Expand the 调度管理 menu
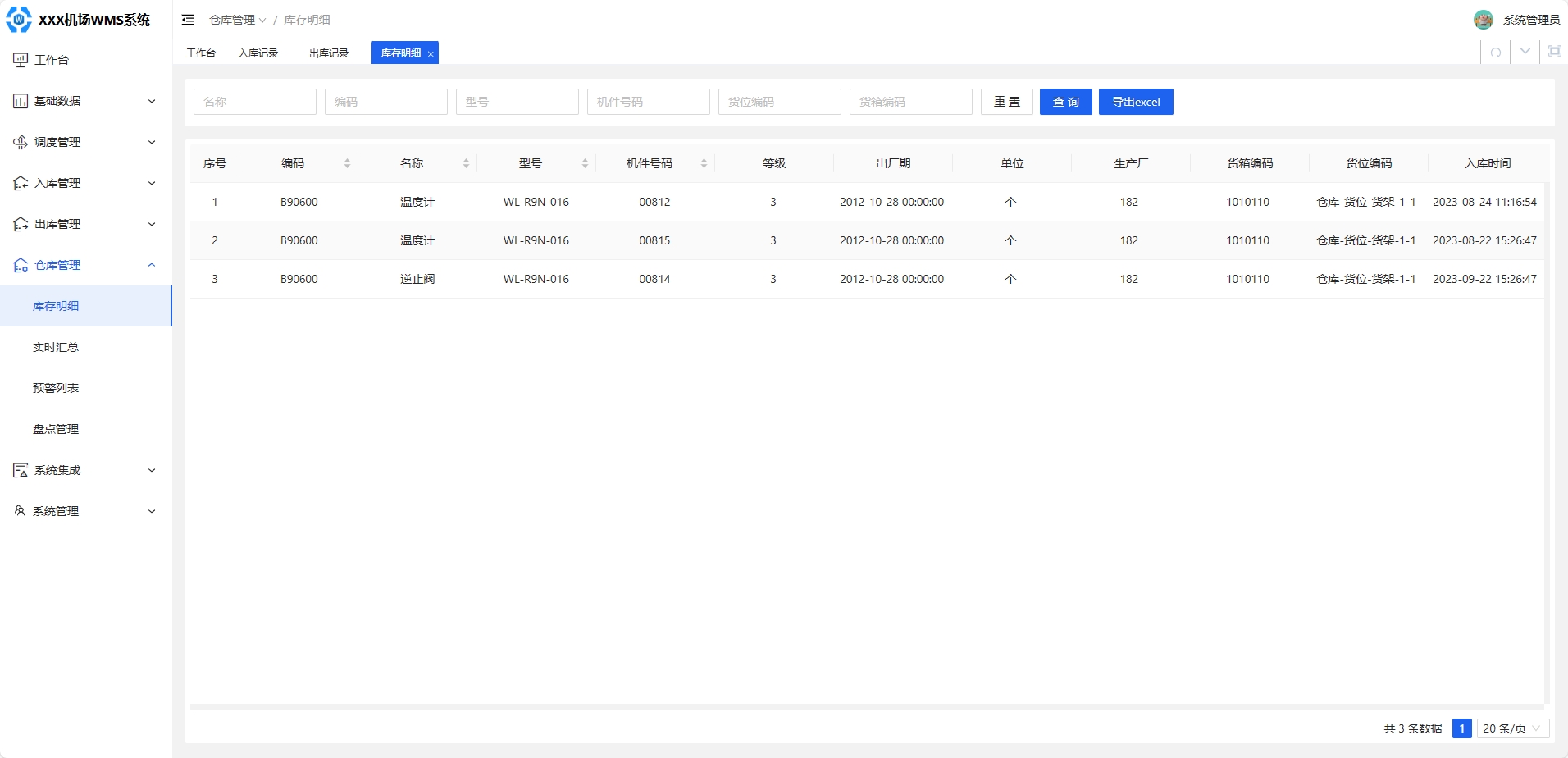This screenshot has height=758, width=1568. click(x=152, y=142)
